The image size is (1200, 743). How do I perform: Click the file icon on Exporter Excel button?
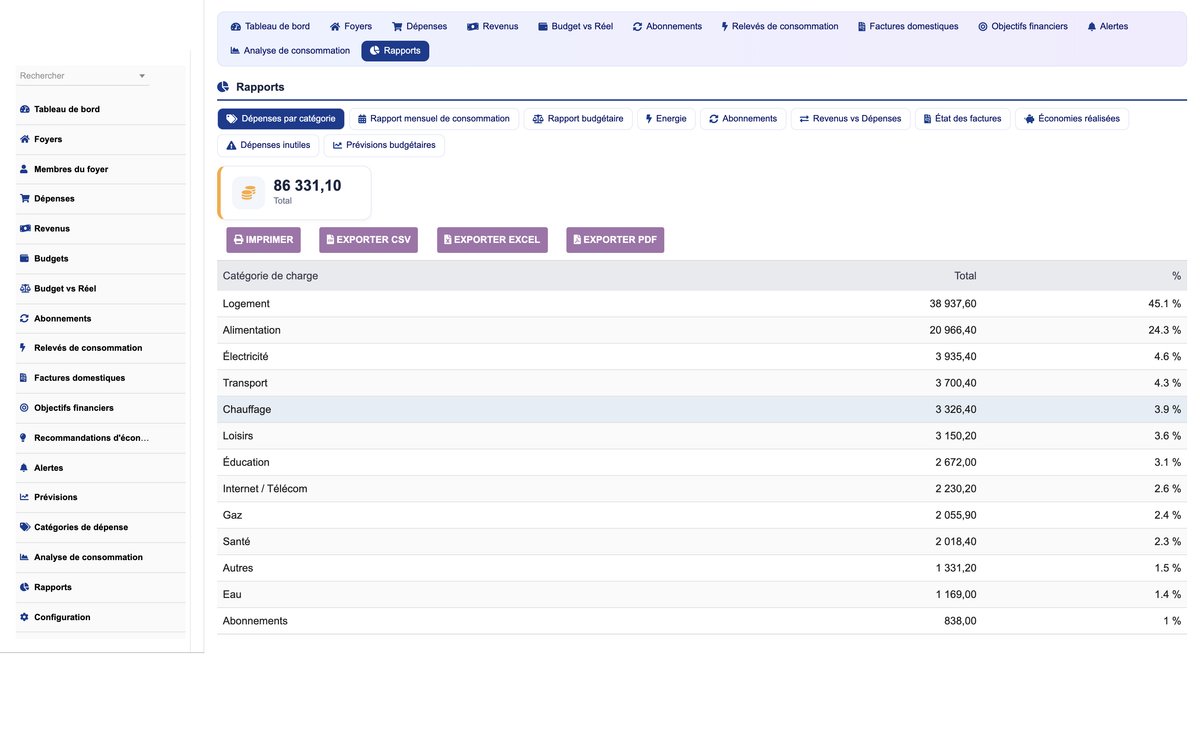(448, 240)
